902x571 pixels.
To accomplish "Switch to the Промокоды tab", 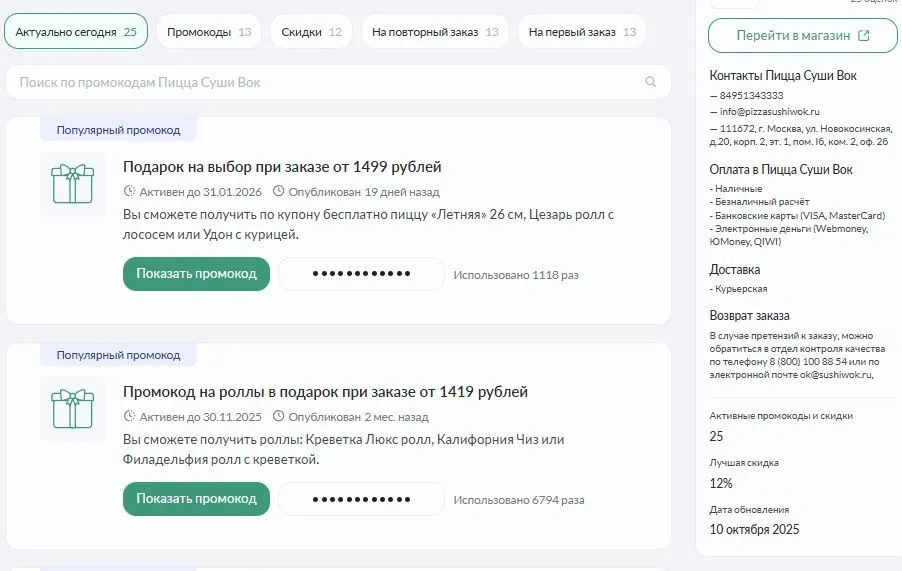I will point(208,32).
